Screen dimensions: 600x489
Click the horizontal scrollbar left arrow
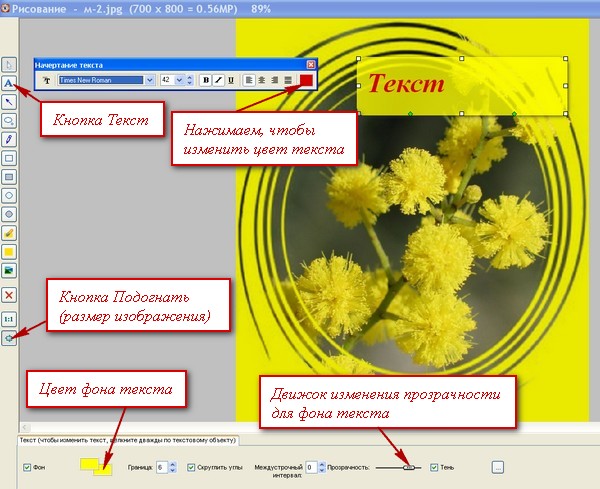point(24,427)
